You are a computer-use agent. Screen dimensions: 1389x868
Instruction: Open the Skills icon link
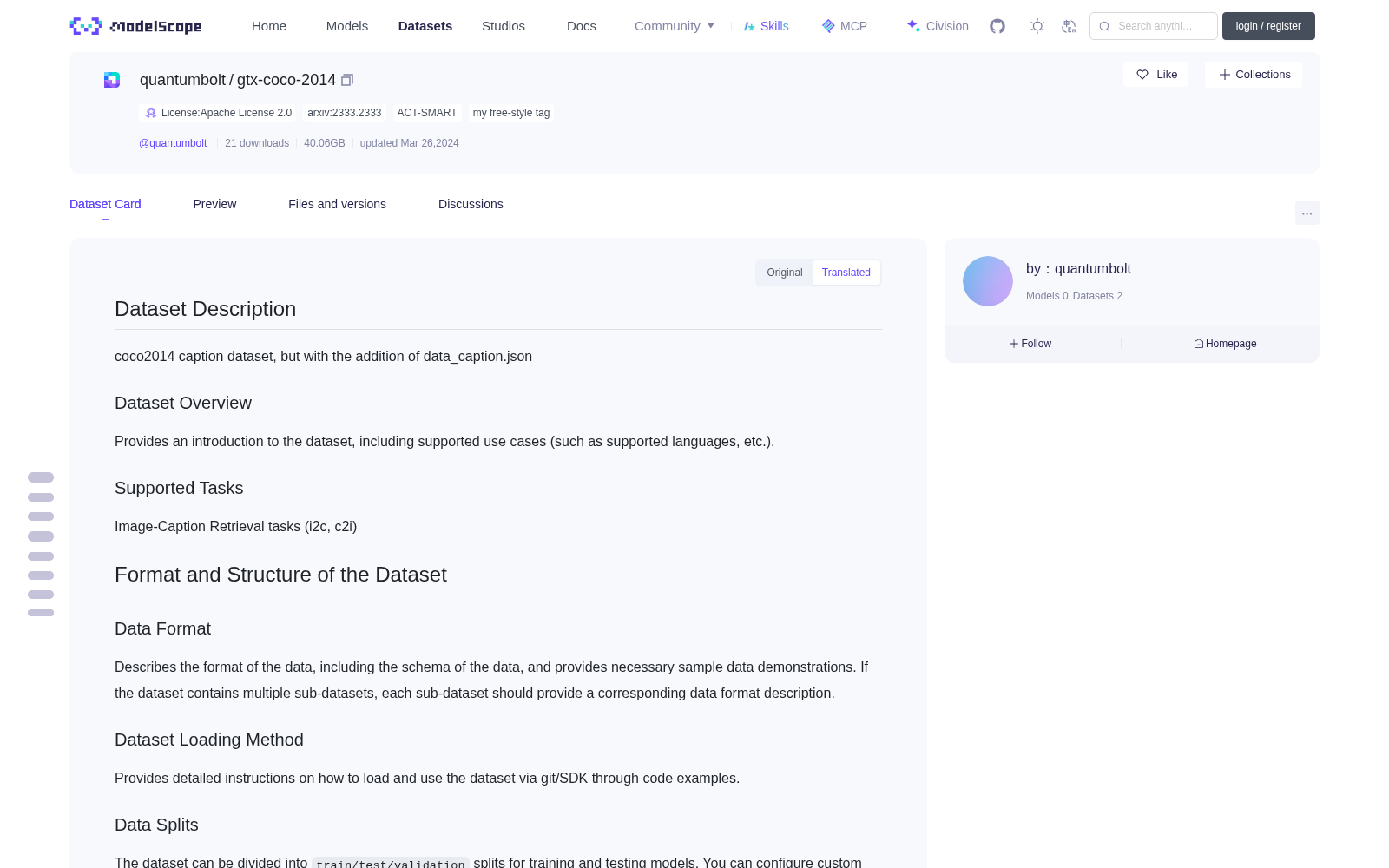(749, 26)
